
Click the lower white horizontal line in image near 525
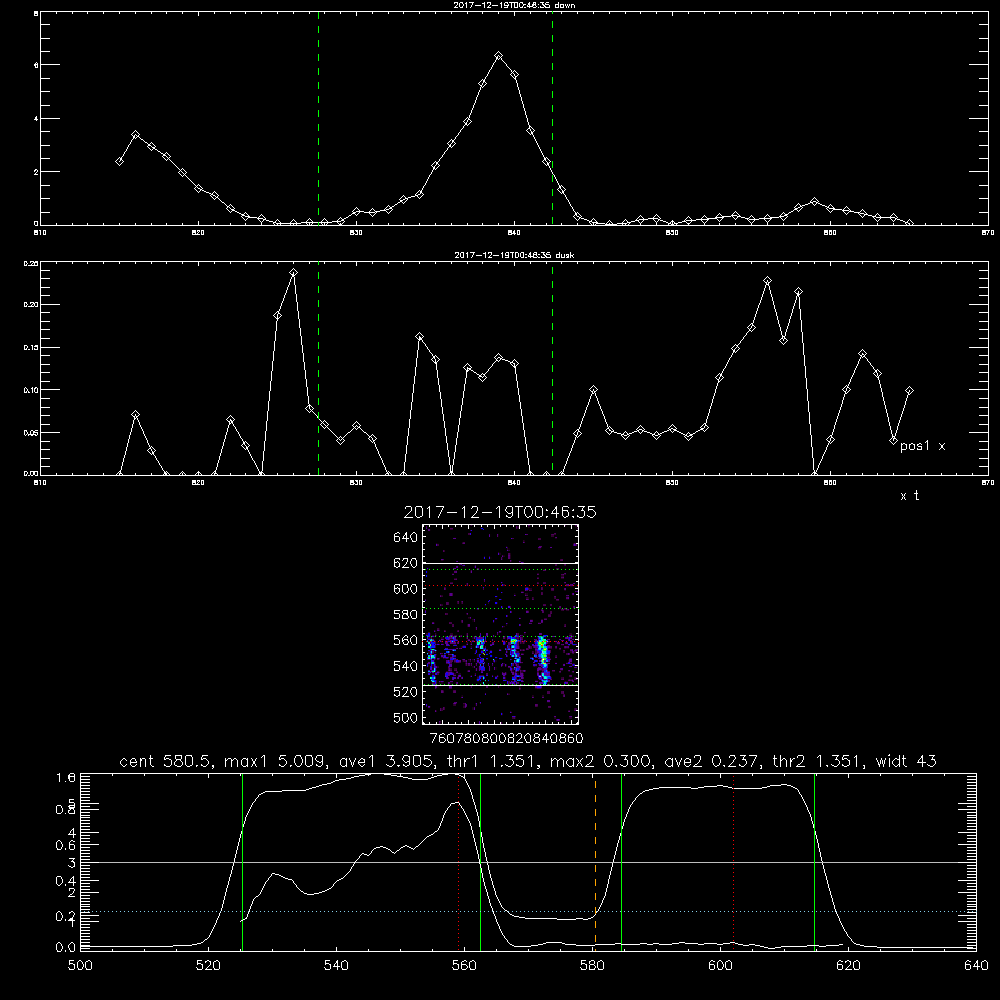[x=501, y=685]
